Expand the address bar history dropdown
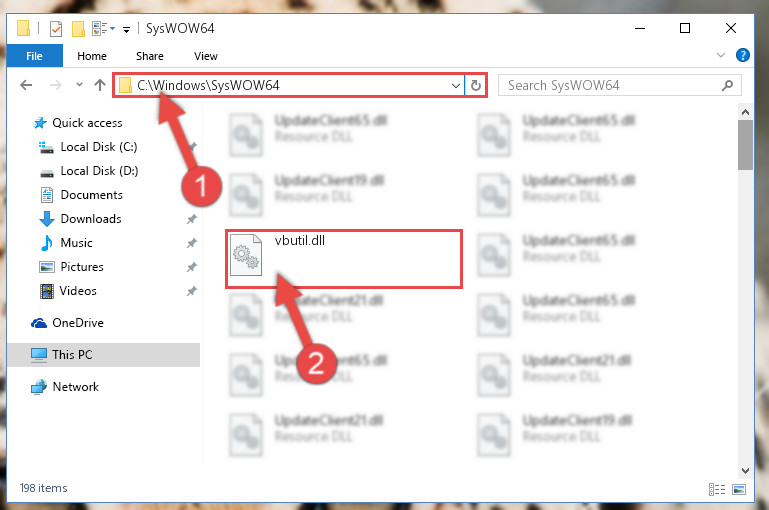The width and height of the screenshot is (769, 510). click(x=456, y=86)
